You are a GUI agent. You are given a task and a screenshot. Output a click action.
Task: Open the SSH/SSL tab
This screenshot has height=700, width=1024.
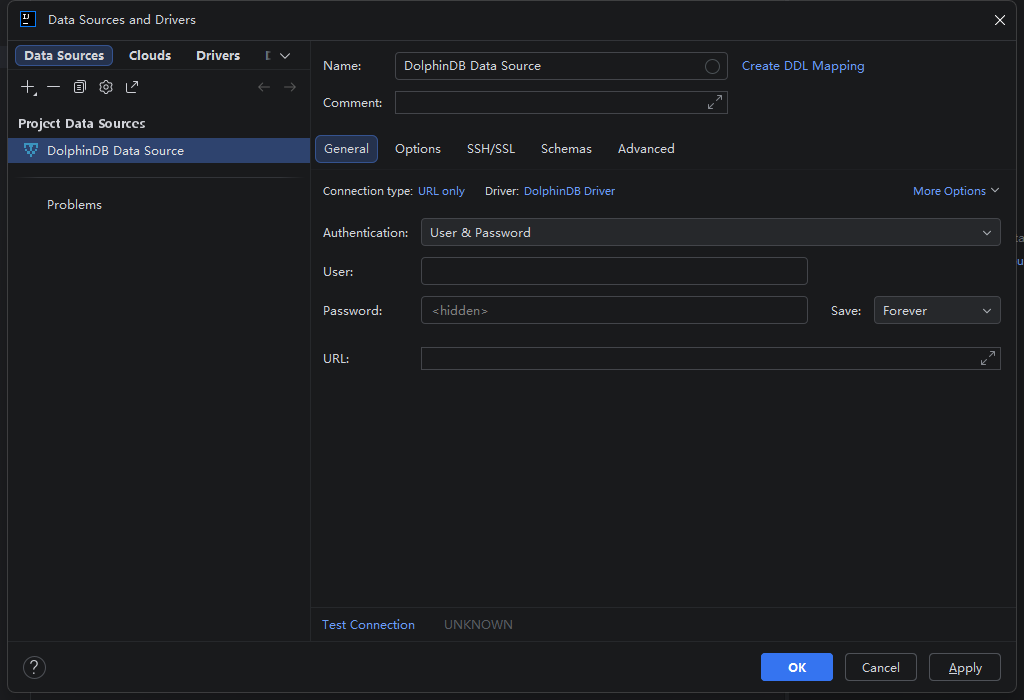click(x=491, y=149)
